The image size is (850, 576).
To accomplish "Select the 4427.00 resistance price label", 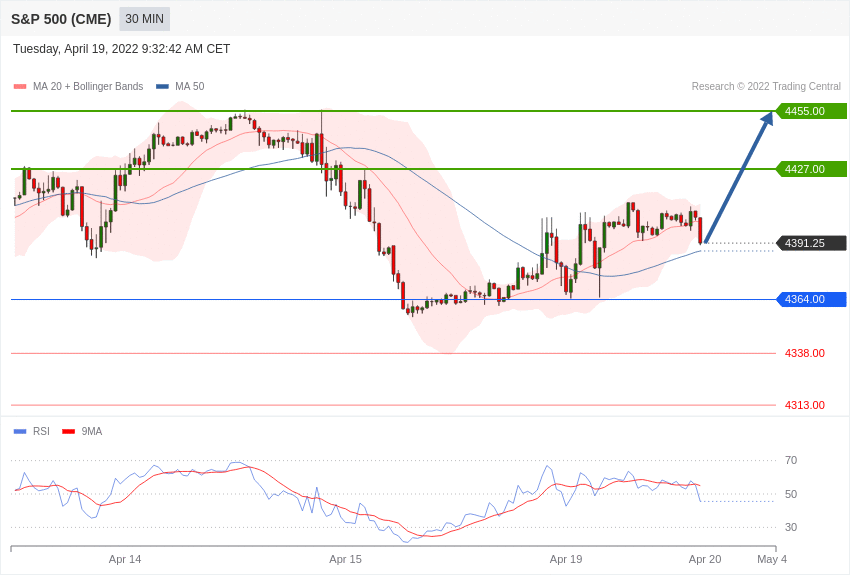I will coord(811,169).
